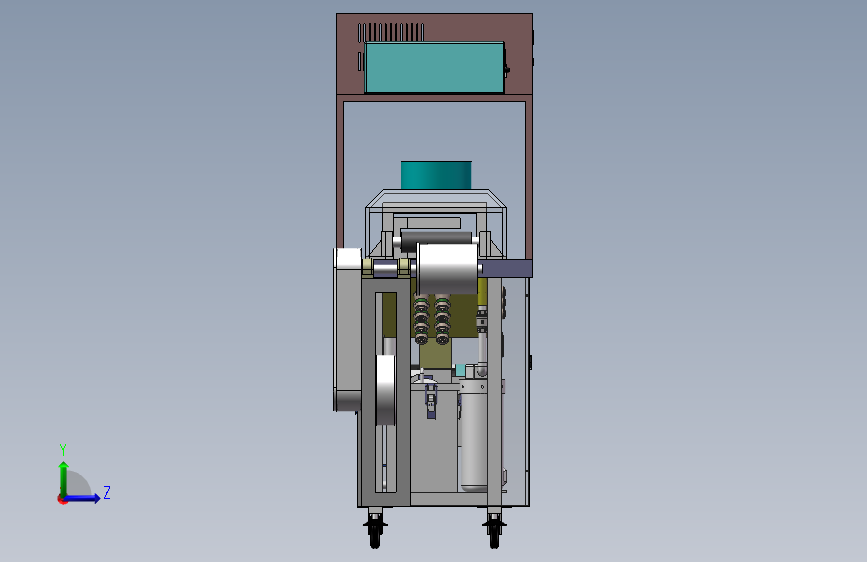Select the gray belt guard cover on left side
867x562 pixels.
[348, 330]
